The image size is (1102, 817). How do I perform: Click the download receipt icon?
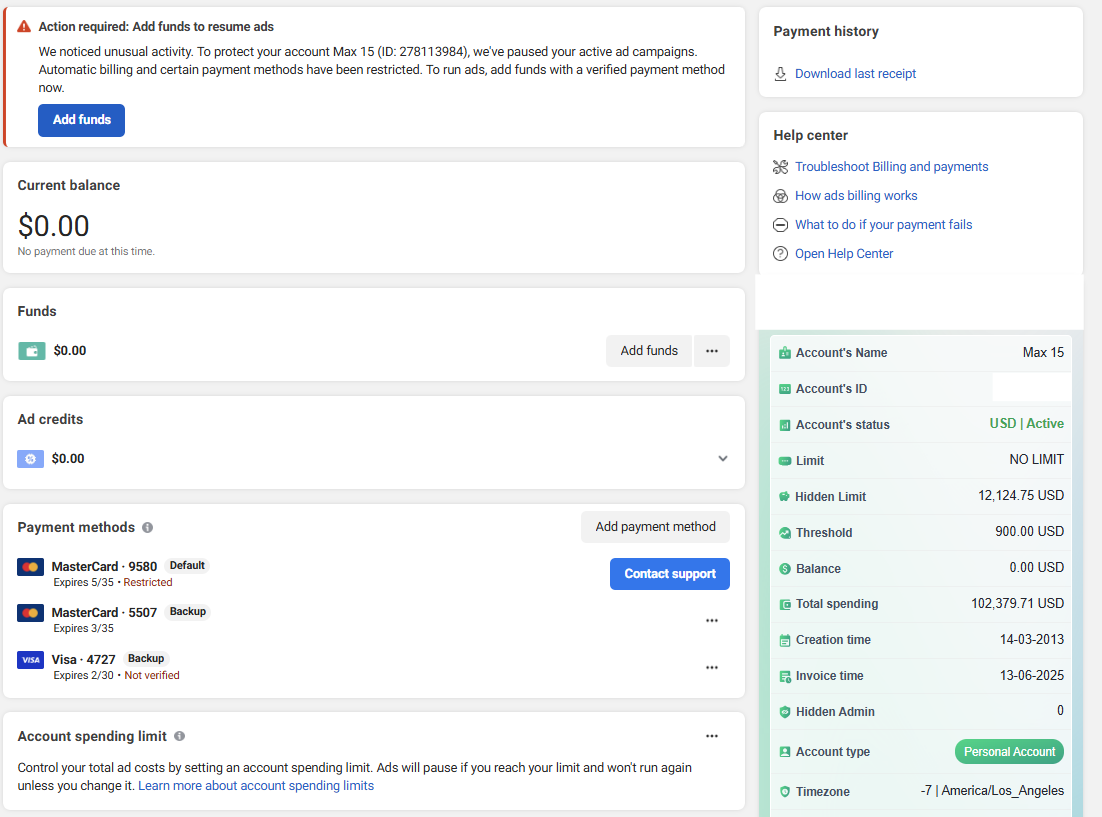pyautogui.click(x=780, y=74)
